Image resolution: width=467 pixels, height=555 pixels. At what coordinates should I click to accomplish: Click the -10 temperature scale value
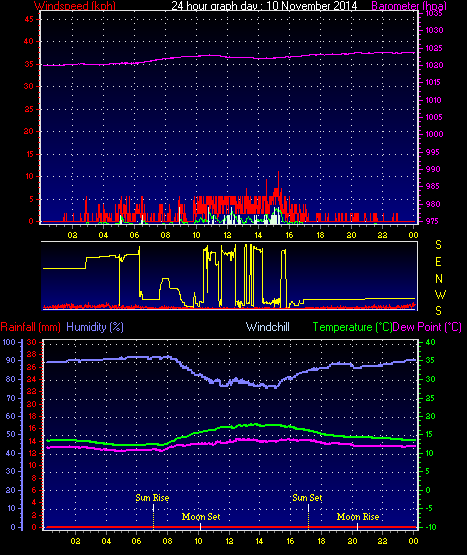[x=431, y=527]
